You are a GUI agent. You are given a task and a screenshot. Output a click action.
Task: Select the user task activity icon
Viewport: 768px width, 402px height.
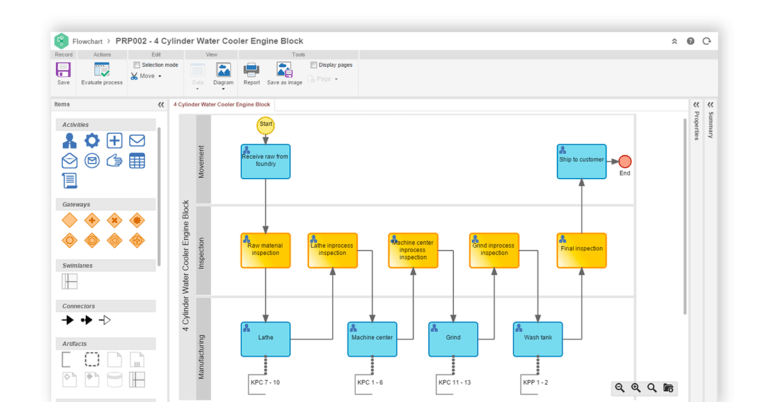click(69, 141)
